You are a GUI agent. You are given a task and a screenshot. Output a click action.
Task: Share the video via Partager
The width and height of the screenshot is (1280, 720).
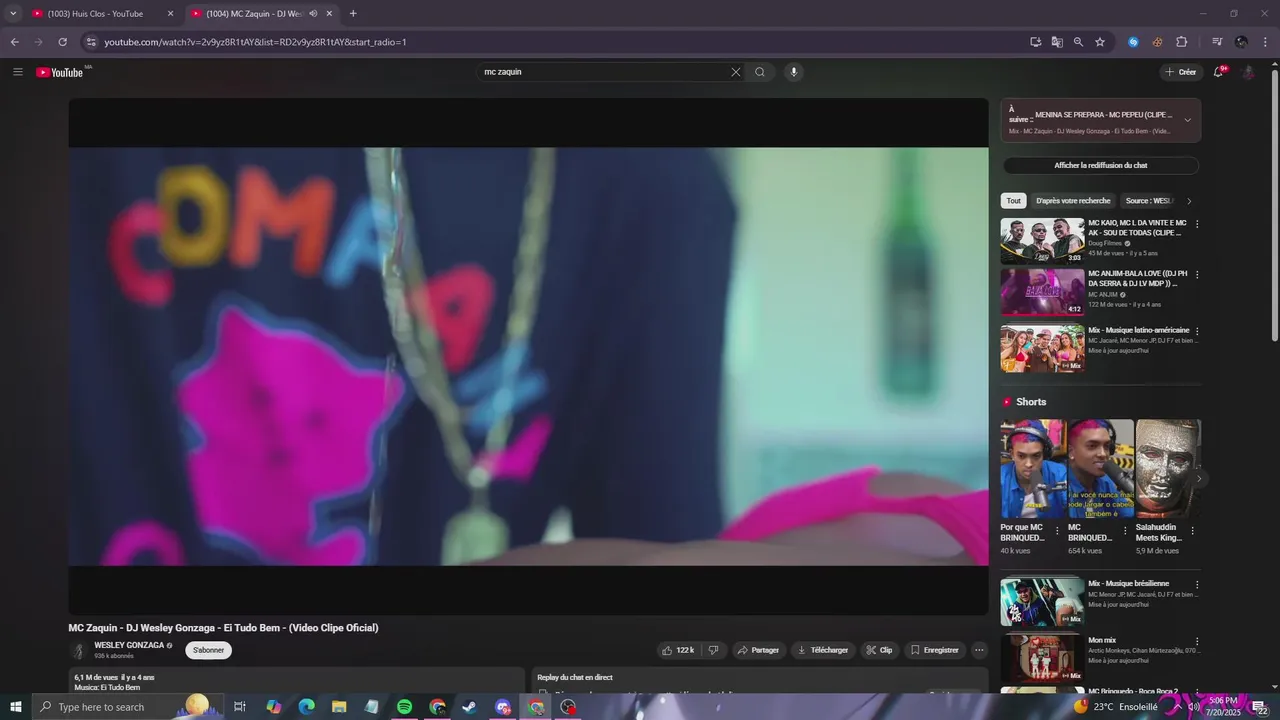pyautogui.click(x=758, y=650)
